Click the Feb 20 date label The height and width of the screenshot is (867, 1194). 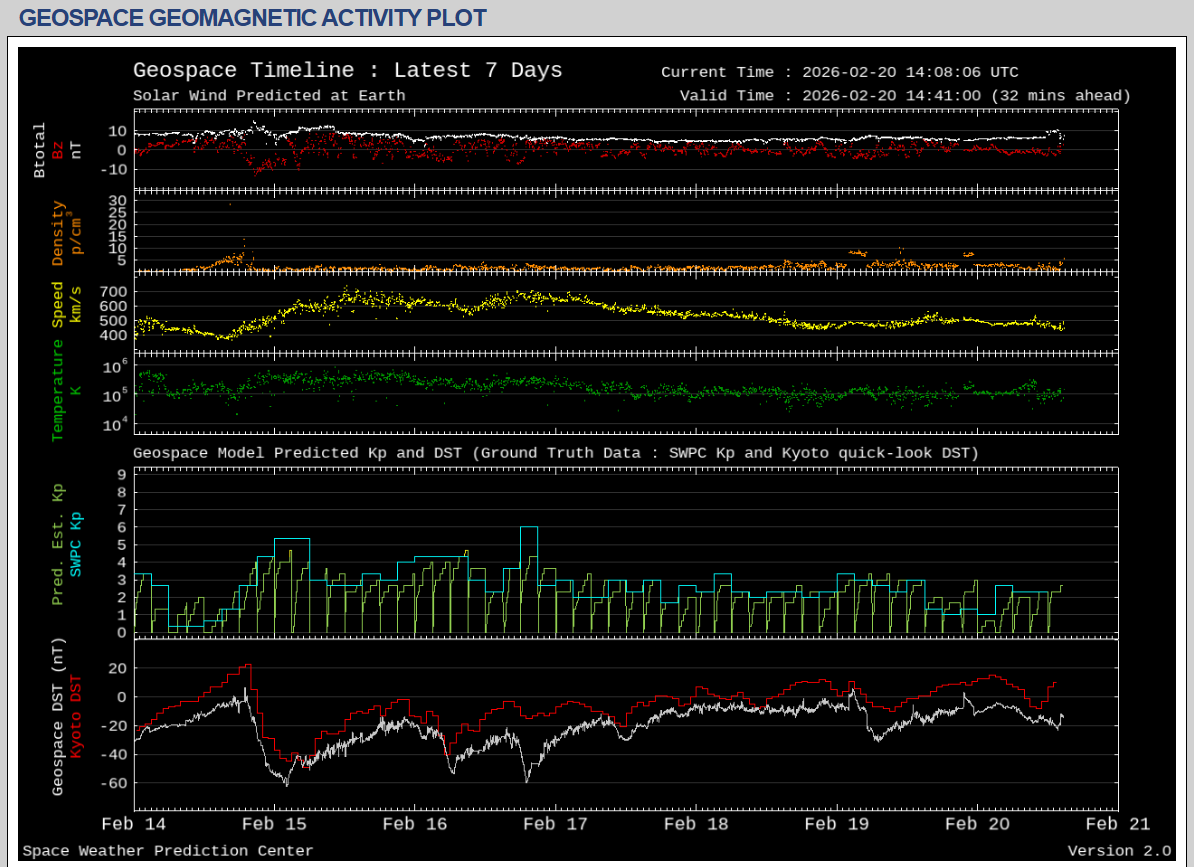click(x=976, y=824)
